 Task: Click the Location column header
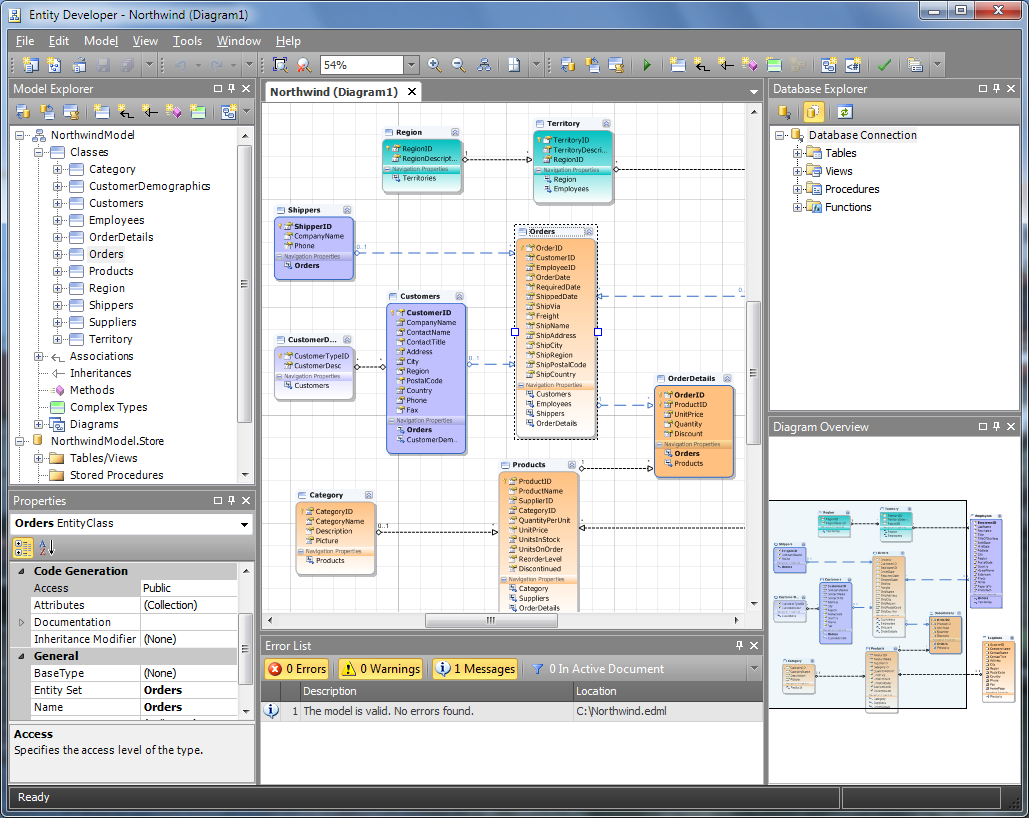(x=667, y=691)
